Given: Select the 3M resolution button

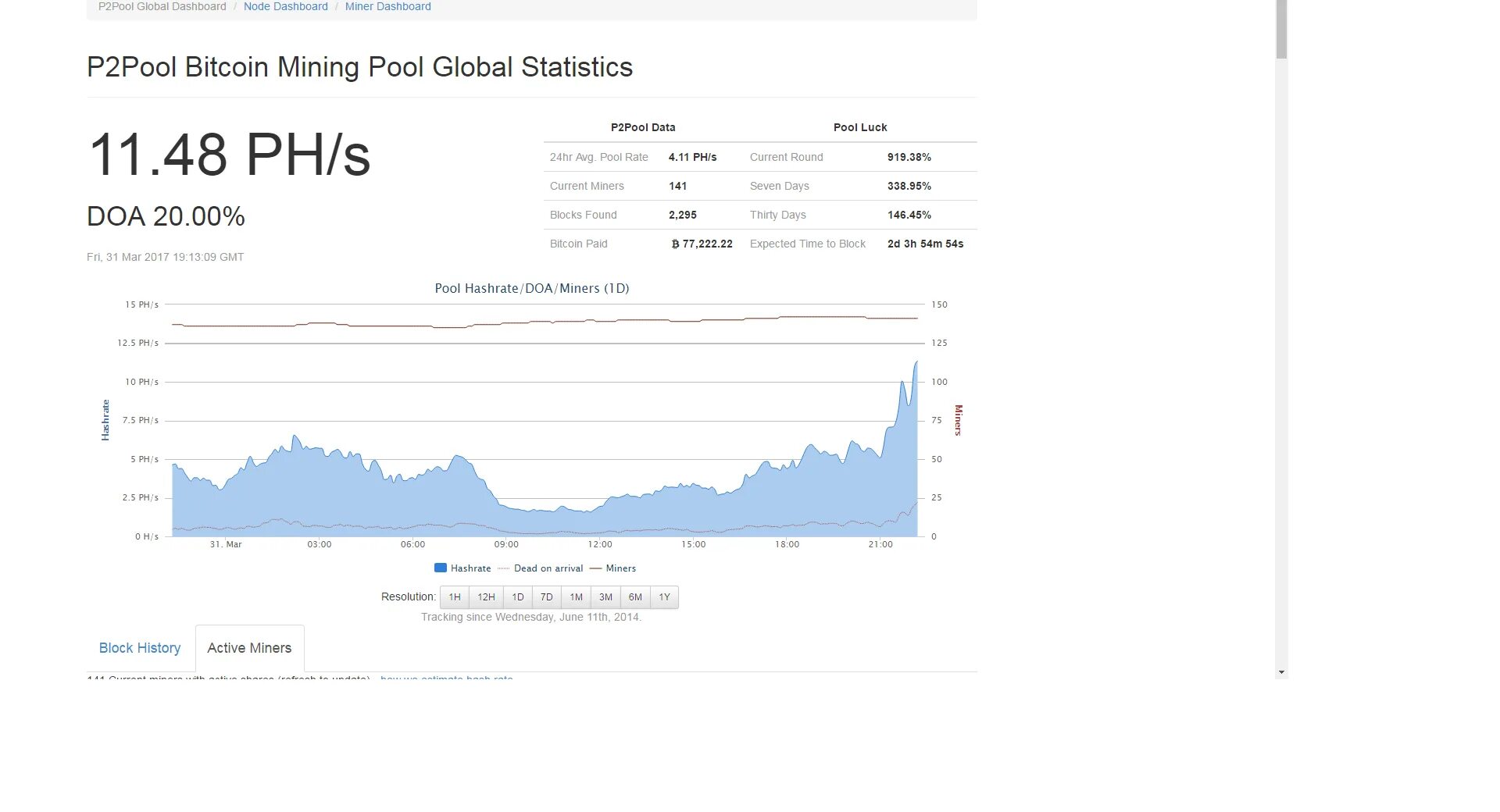Looking at the screenshot, I should pos(605,597).
